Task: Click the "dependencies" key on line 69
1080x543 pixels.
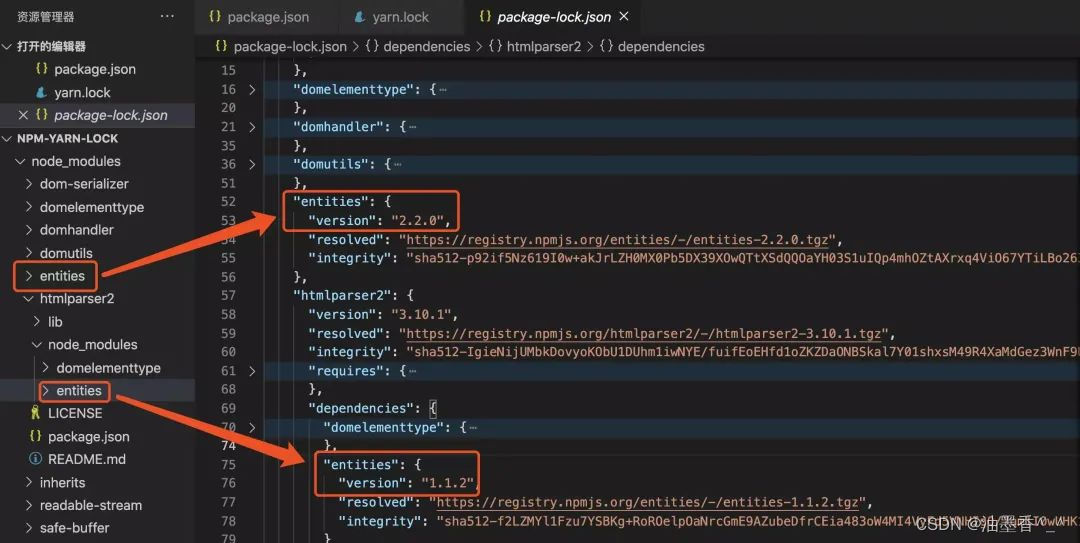Action: [x=361, y=409]
